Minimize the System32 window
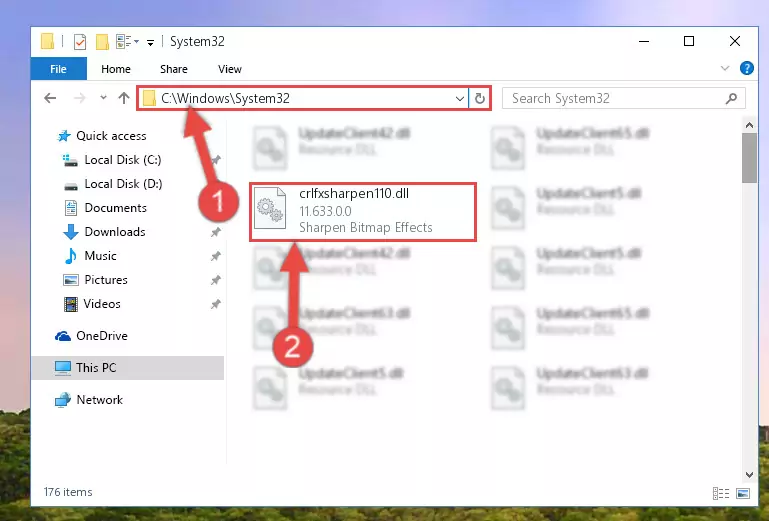Screen dimensions: 769x521 644,41
